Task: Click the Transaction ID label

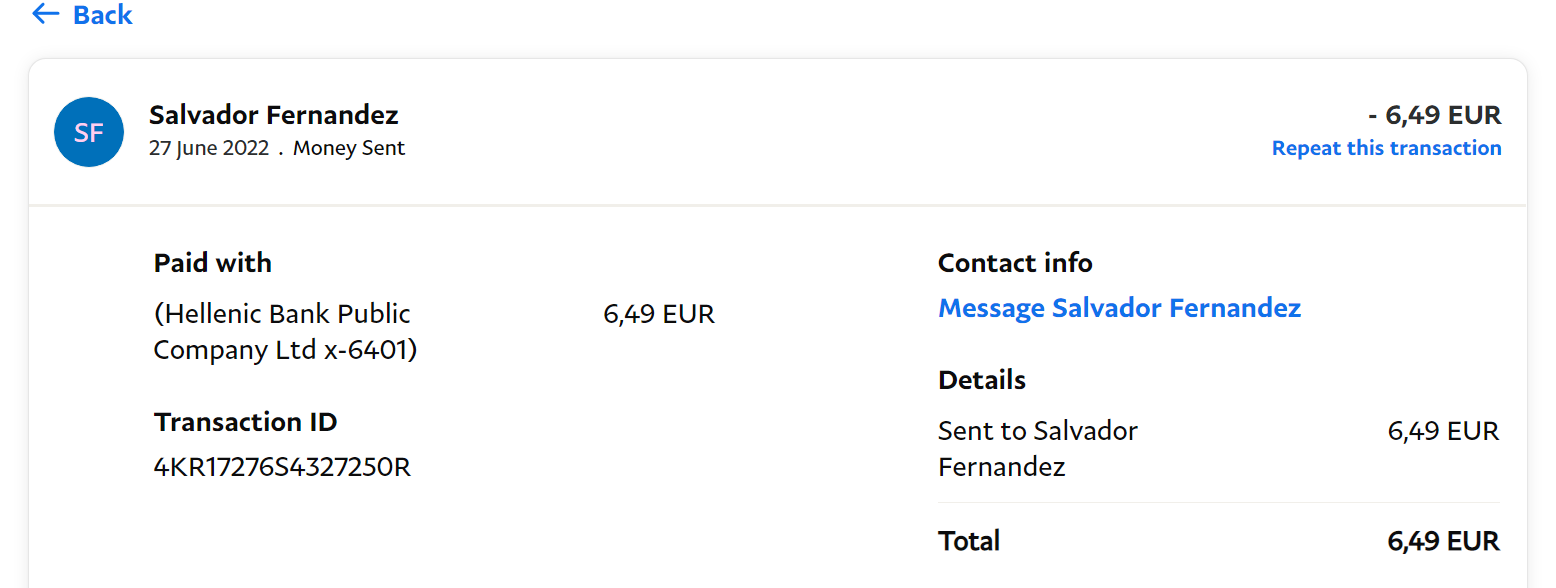Action: [245, 422]
